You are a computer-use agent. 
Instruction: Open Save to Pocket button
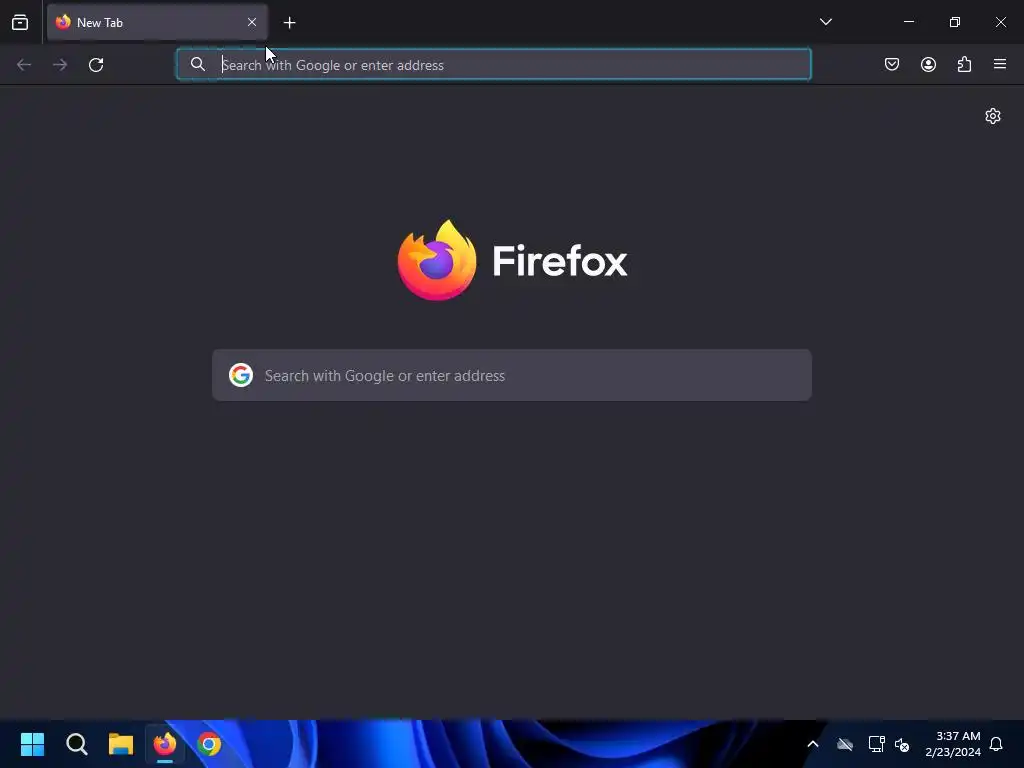(x=891, y=64)
